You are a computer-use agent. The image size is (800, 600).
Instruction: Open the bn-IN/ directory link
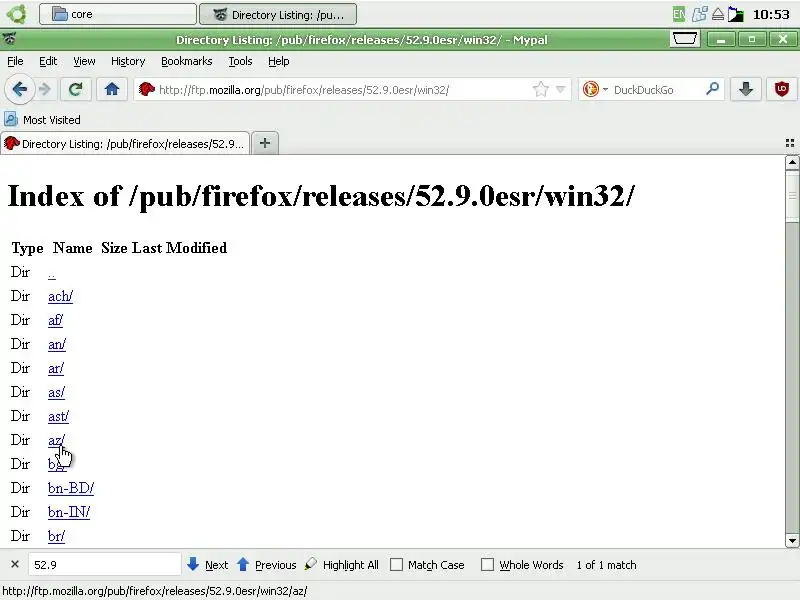point(69,512)
